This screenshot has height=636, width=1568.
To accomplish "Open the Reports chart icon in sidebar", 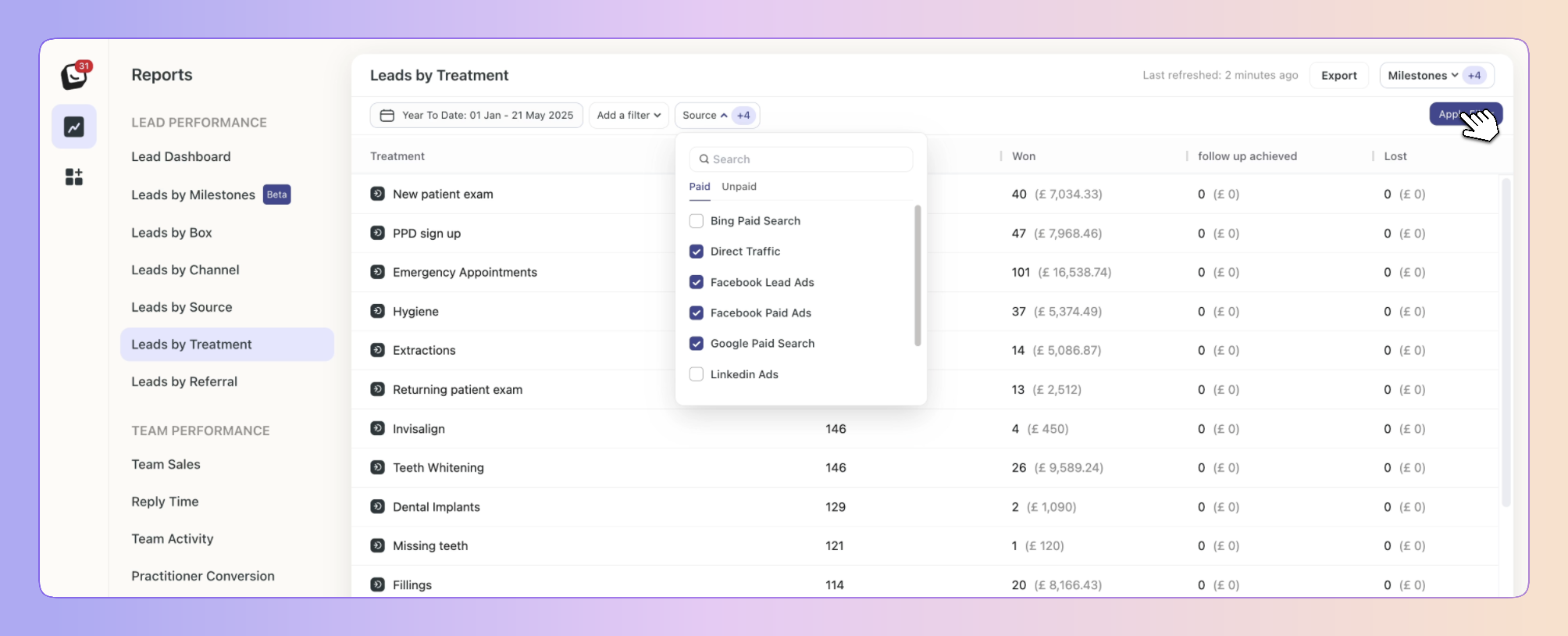I will coord(74,127).
